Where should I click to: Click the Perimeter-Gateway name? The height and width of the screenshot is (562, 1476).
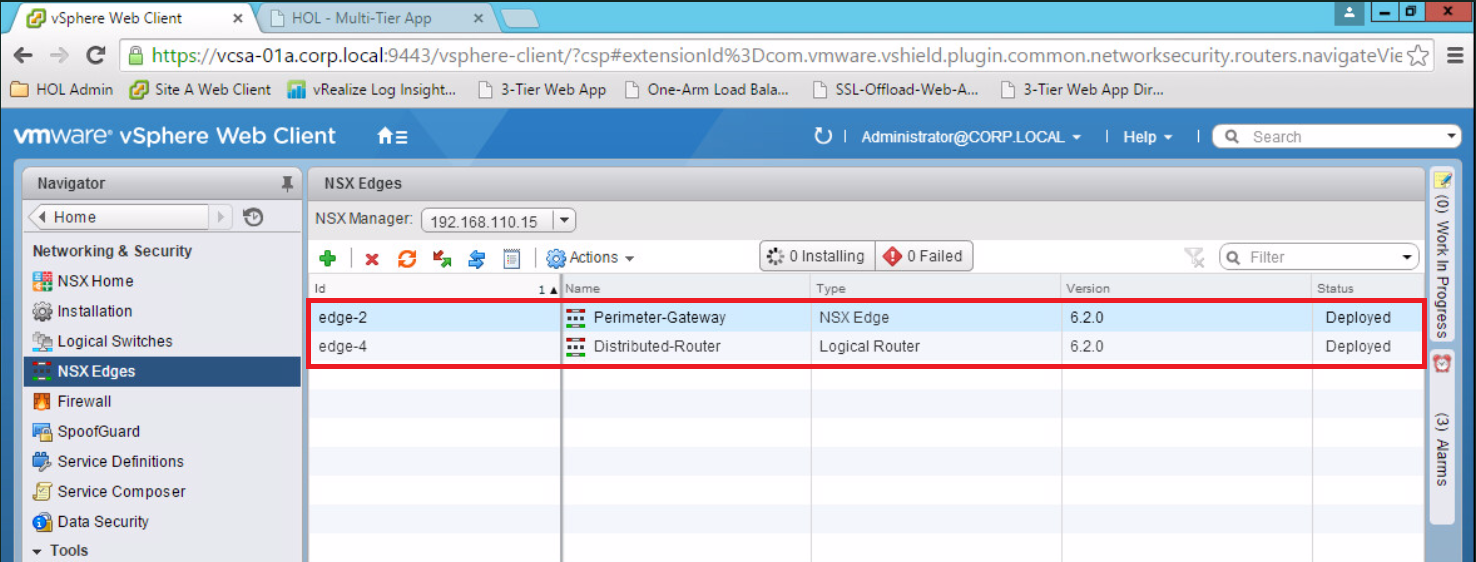(x=659, y=317)
